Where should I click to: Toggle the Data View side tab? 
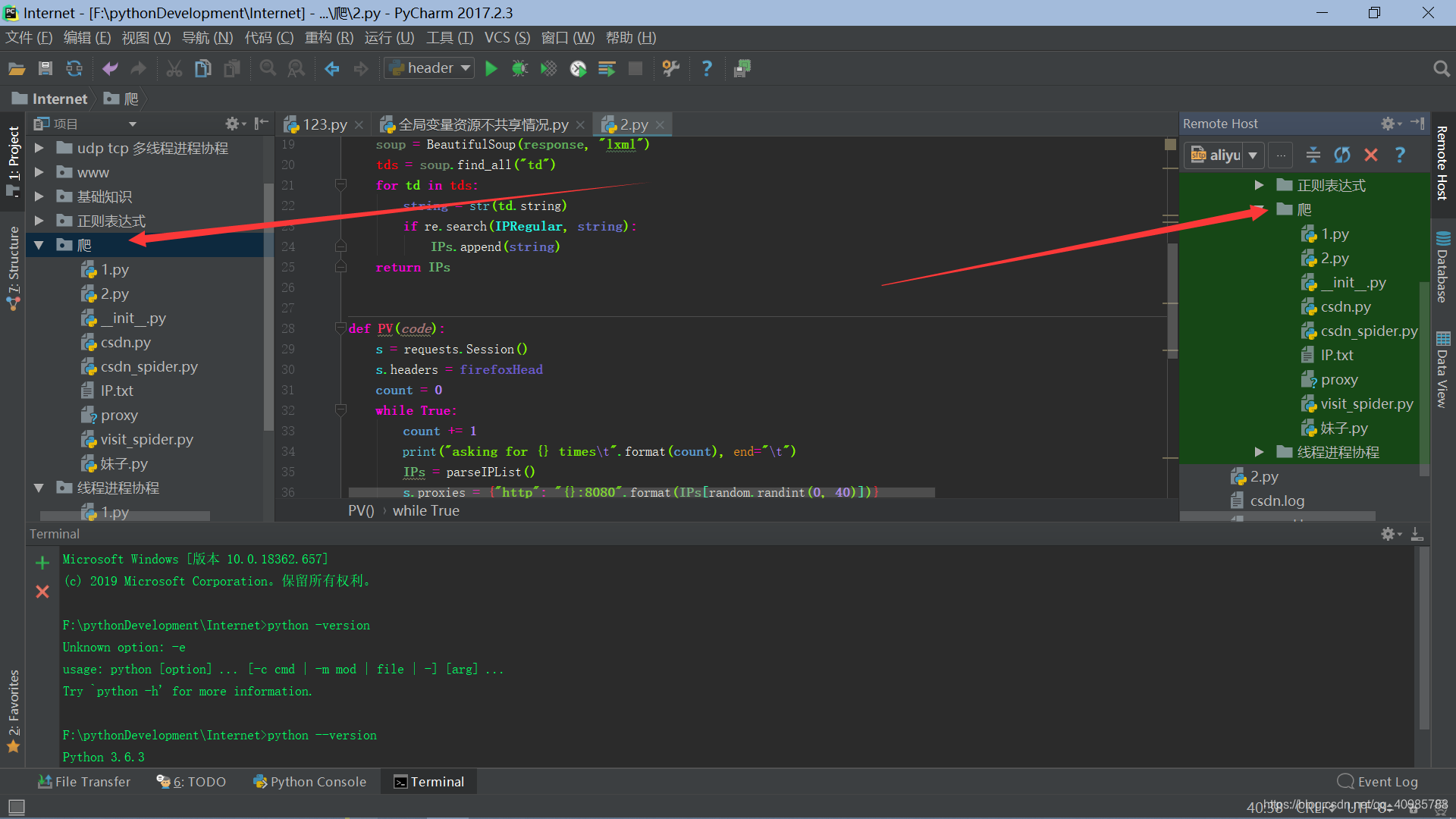coord(1442,370)
